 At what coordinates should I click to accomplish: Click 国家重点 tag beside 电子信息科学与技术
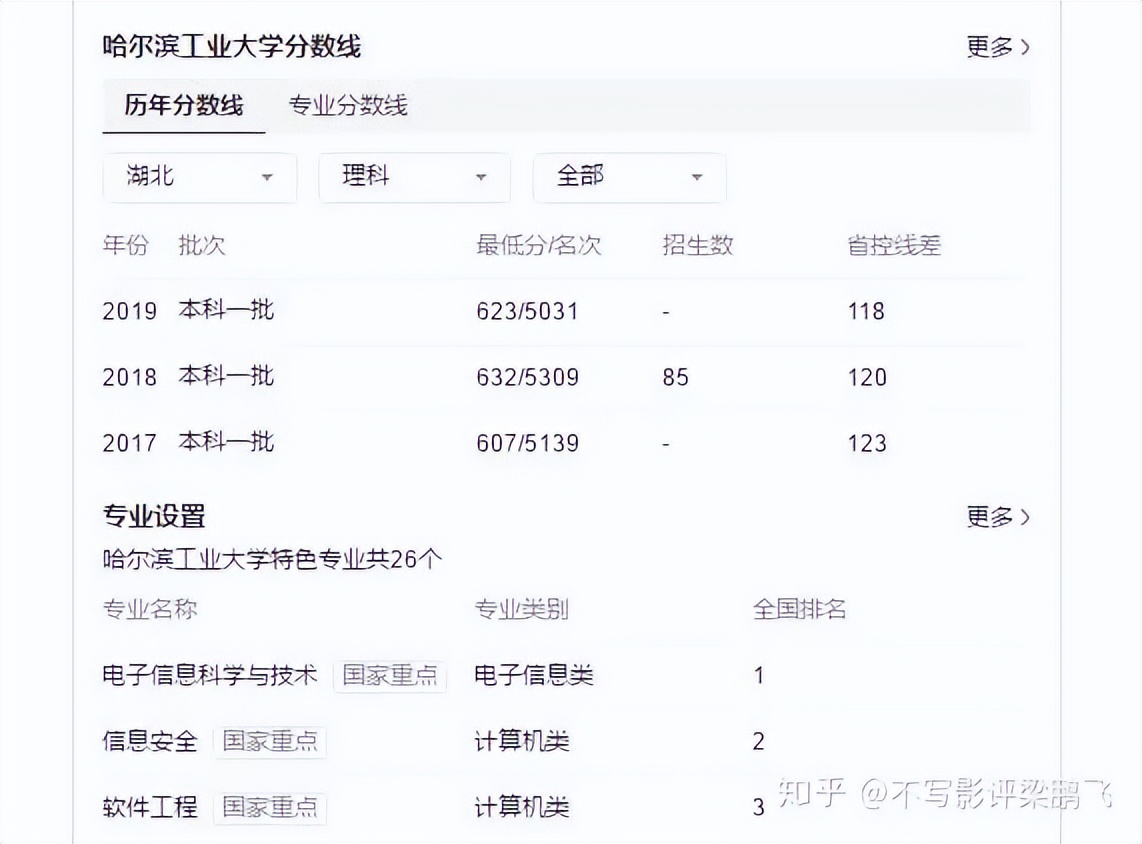coord(390,676)
